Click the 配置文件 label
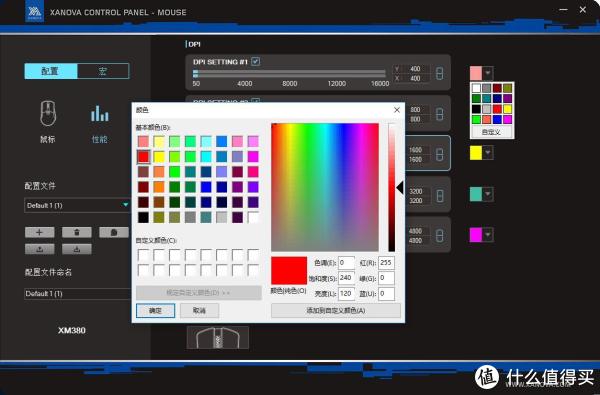 coord(40,186)
